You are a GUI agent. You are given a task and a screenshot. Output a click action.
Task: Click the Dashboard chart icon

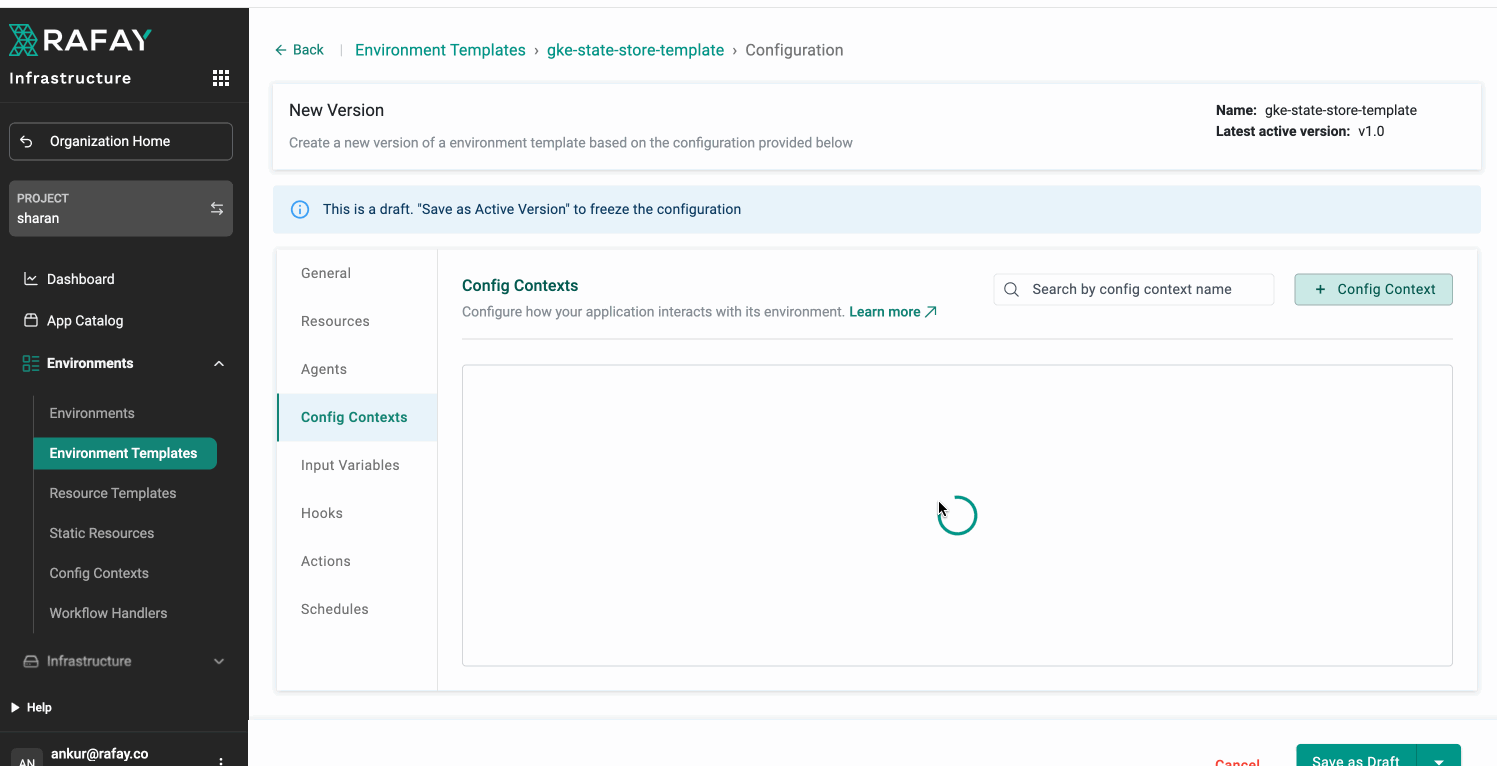(31, 279)
